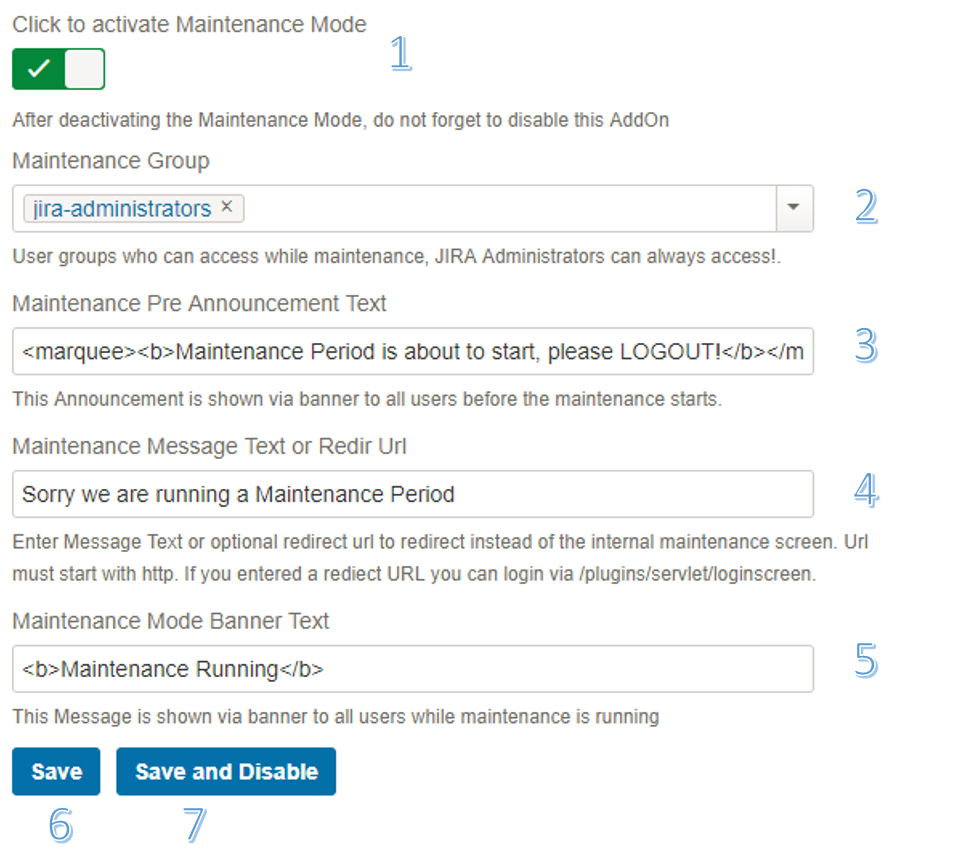
Task: Click the 'Maintenance Group' field label
Action: 111,160
